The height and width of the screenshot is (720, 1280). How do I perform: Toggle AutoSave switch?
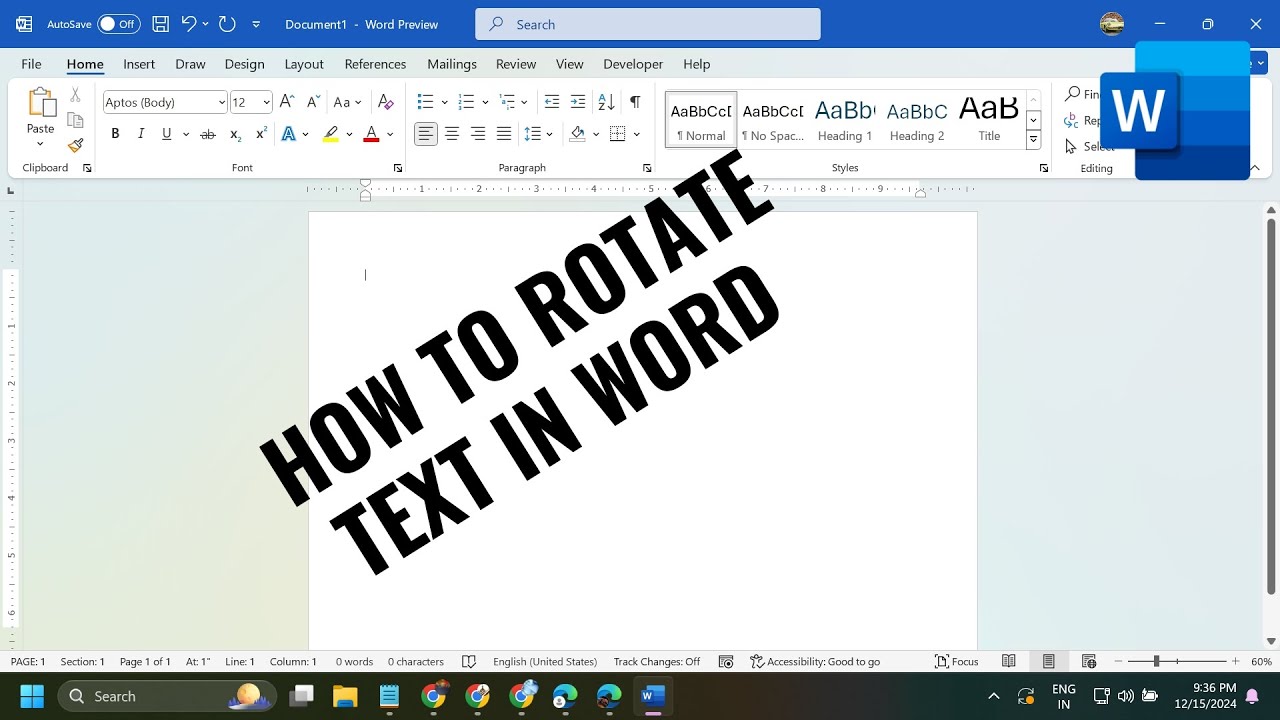pos(118,24)
